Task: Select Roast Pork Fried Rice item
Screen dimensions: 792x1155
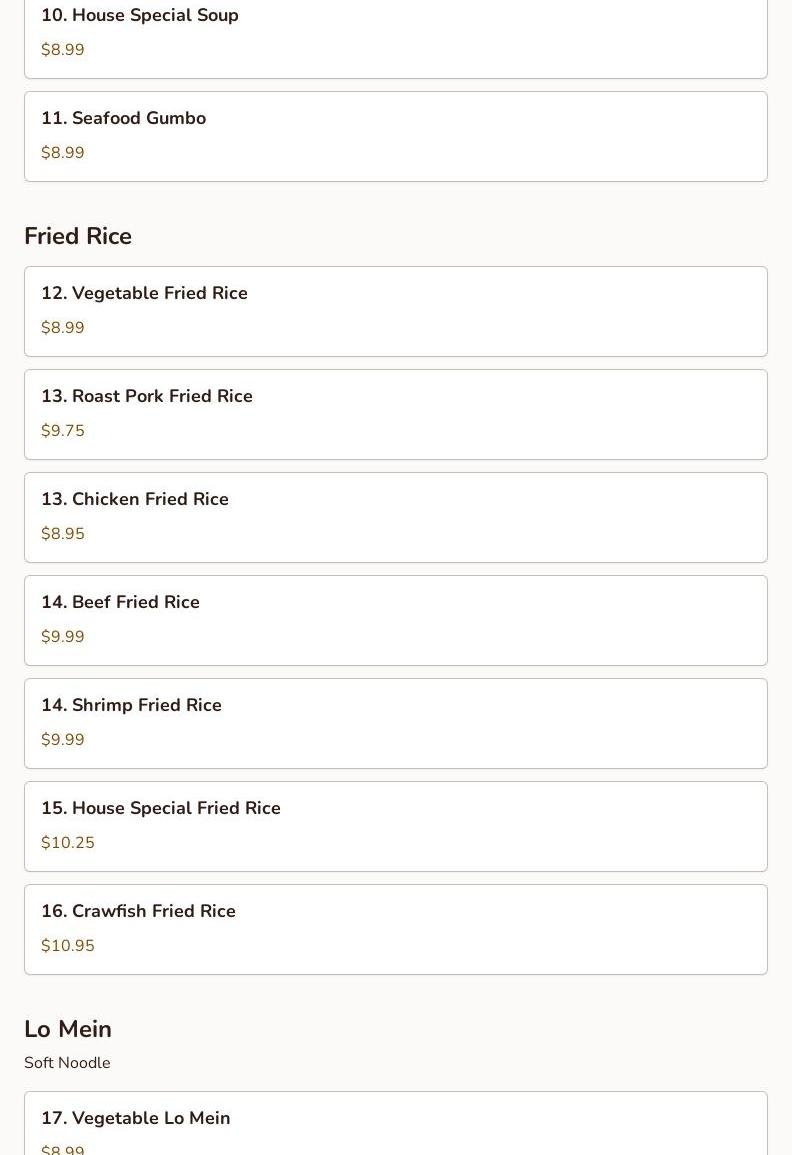Action: (x=396, y=415)
